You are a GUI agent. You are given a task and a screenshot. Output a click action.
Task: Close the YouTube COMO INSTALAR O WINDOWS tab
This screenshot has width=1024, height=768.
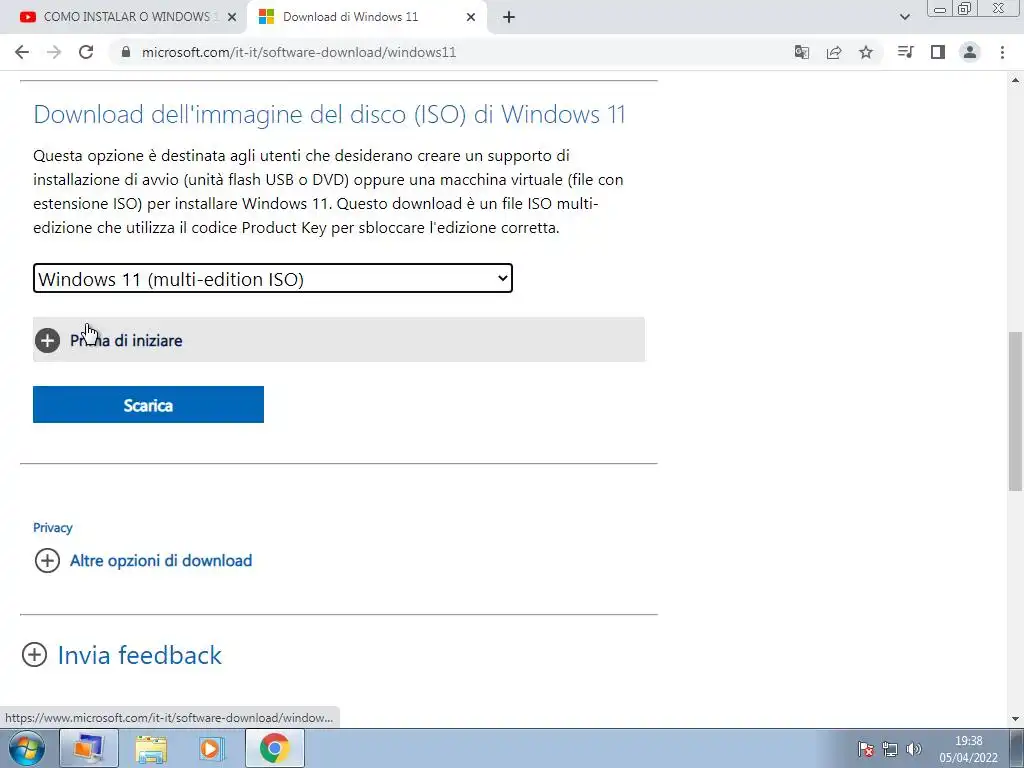point(232,18)
